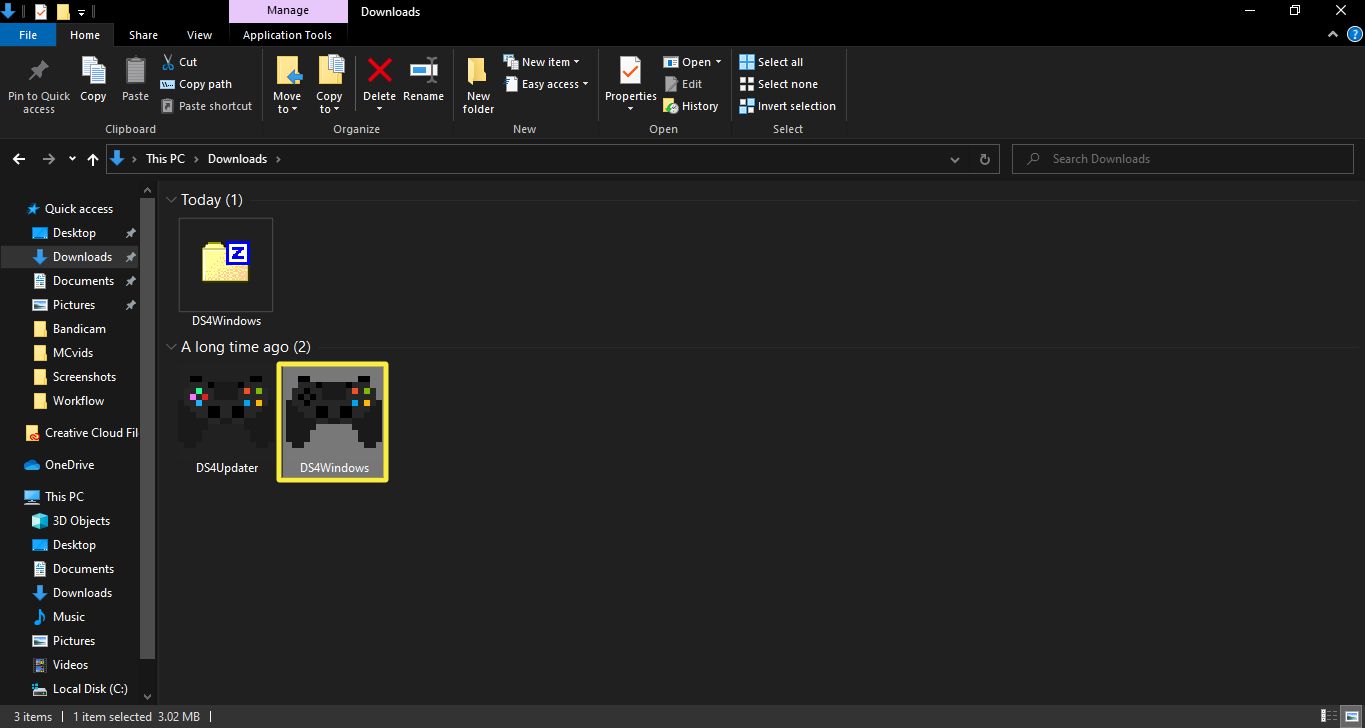Click This PC in address bar
The height and width of the screenshot is (728, 1365).
165,159
